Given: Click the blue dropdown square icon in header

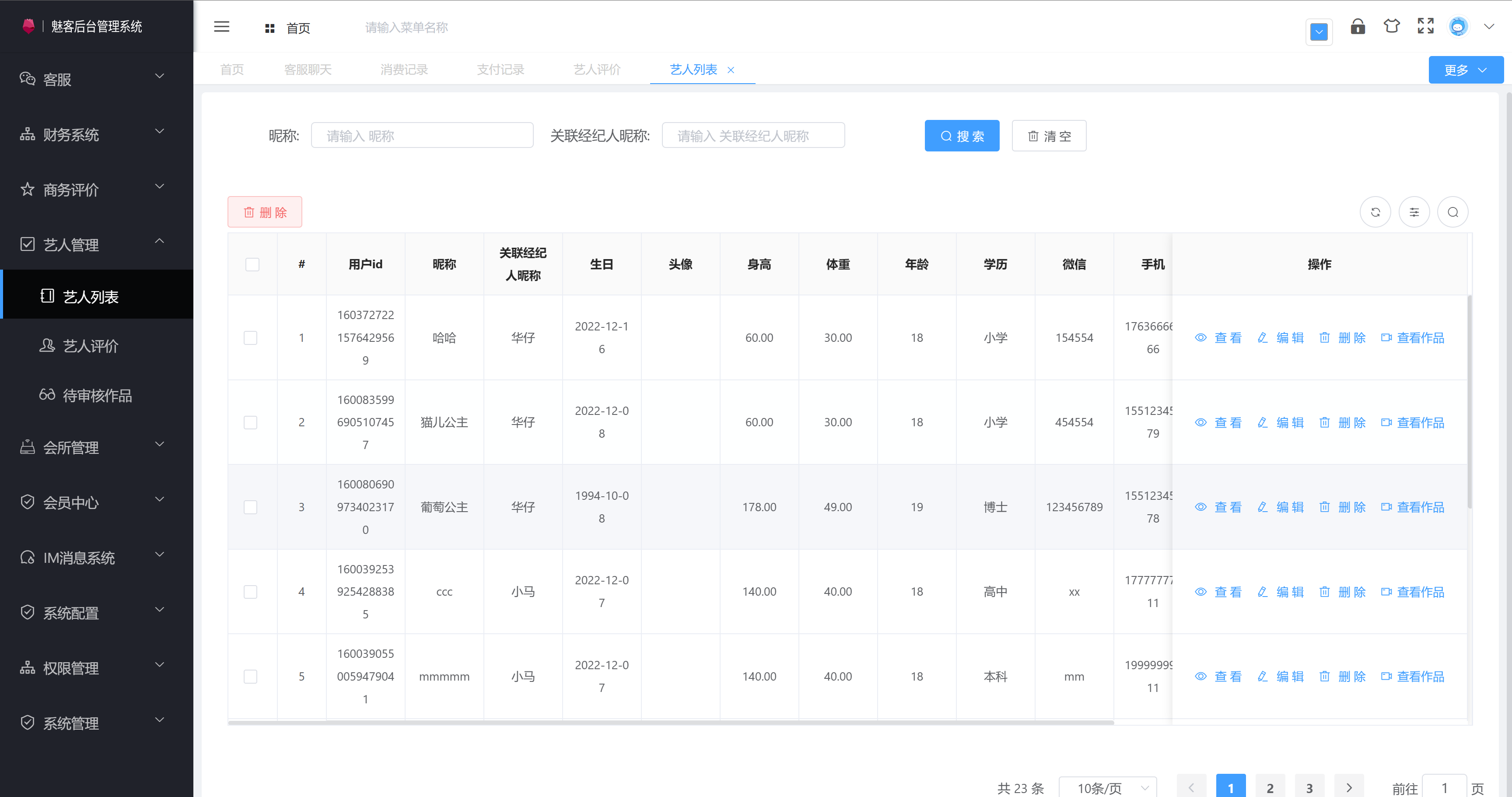Looking at the screenshot, I should coord(1319,32).
